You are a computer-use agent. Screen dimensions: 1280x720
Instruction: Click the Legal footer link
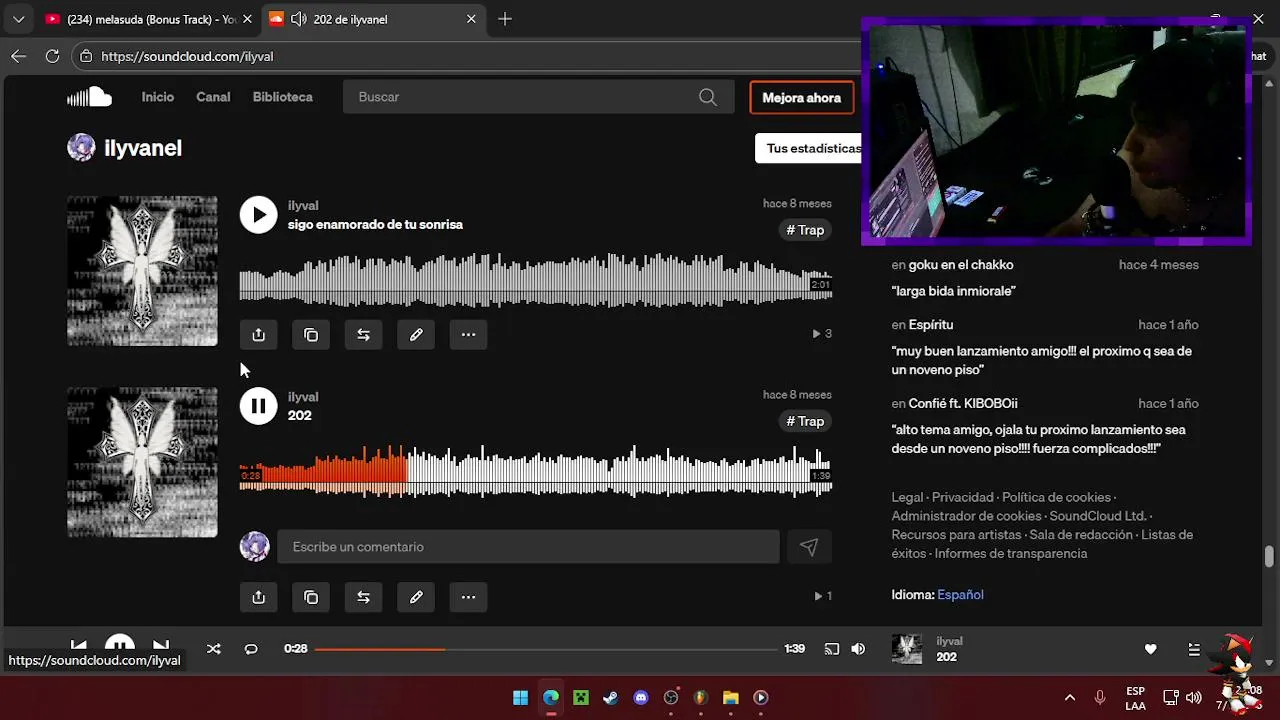tap(907, 497)
